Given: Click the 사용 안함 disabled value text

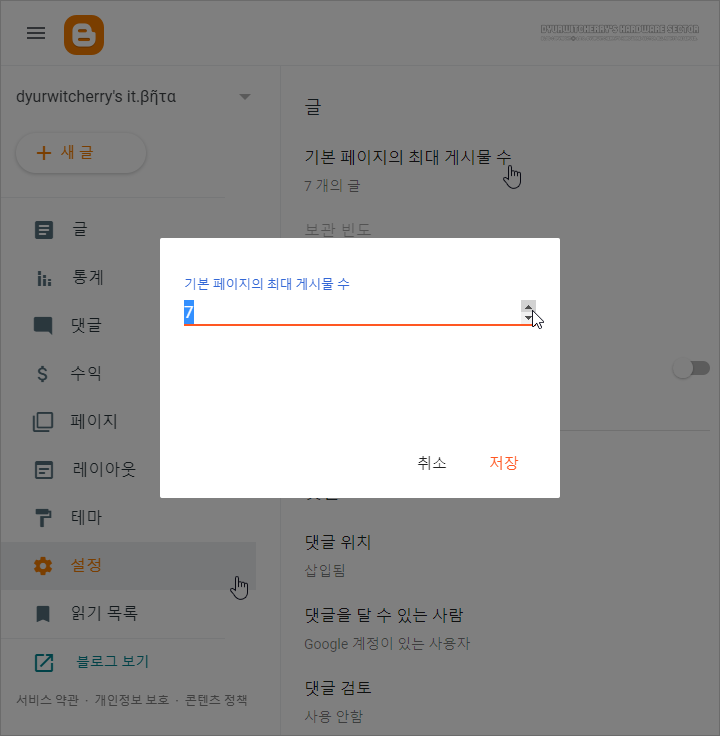Looking at the screenshot, I should (334, 717).
